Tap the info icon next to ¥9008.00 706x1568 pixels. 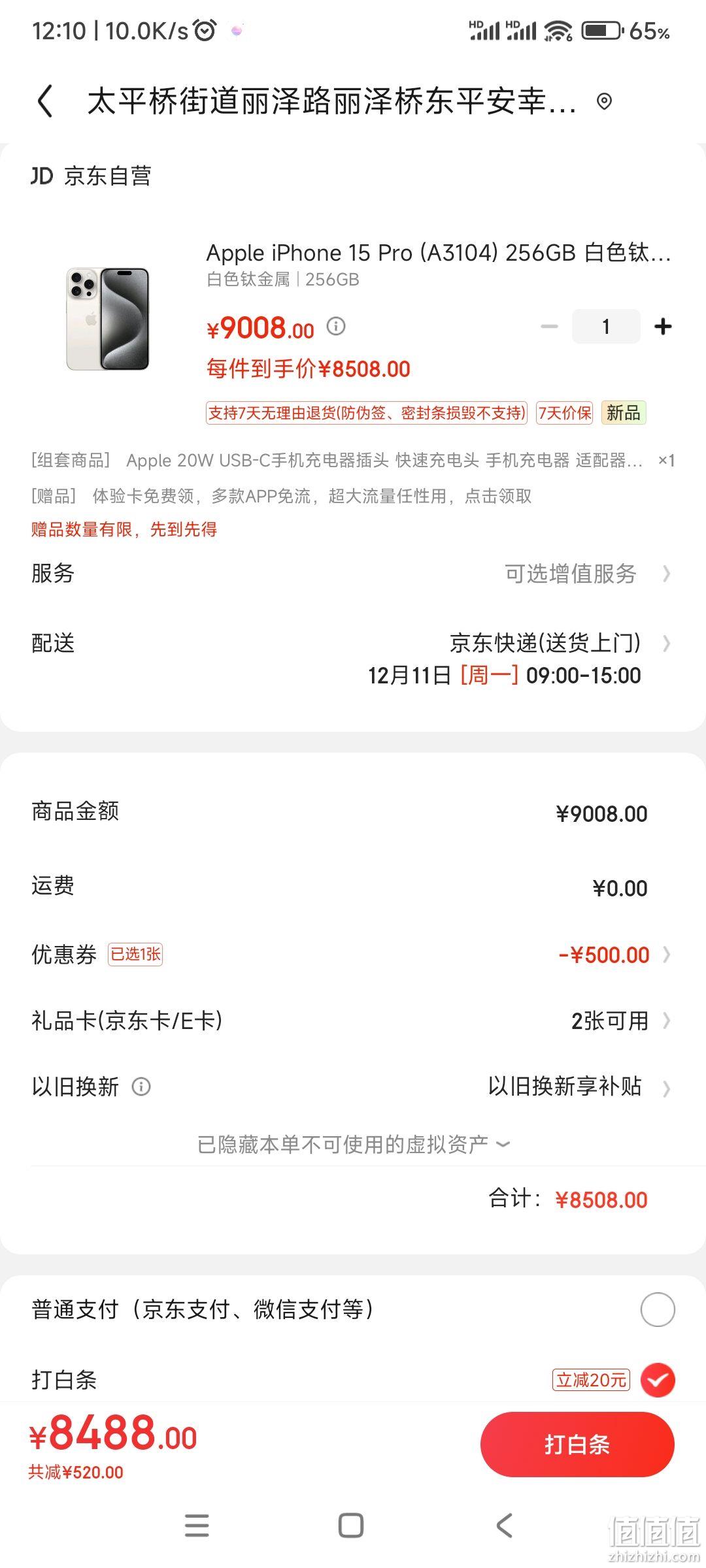[x=336, y=326]
